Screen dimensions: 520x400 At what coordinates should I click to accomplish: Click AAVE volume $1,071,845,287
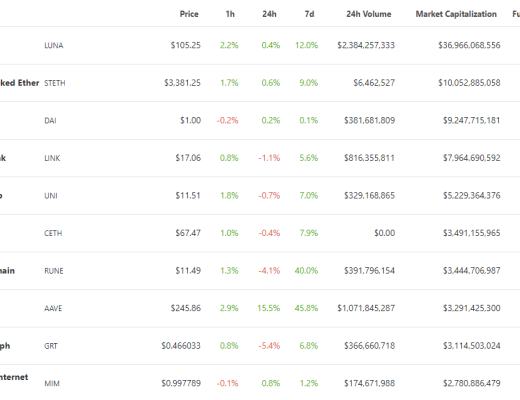tap(366, 308)
